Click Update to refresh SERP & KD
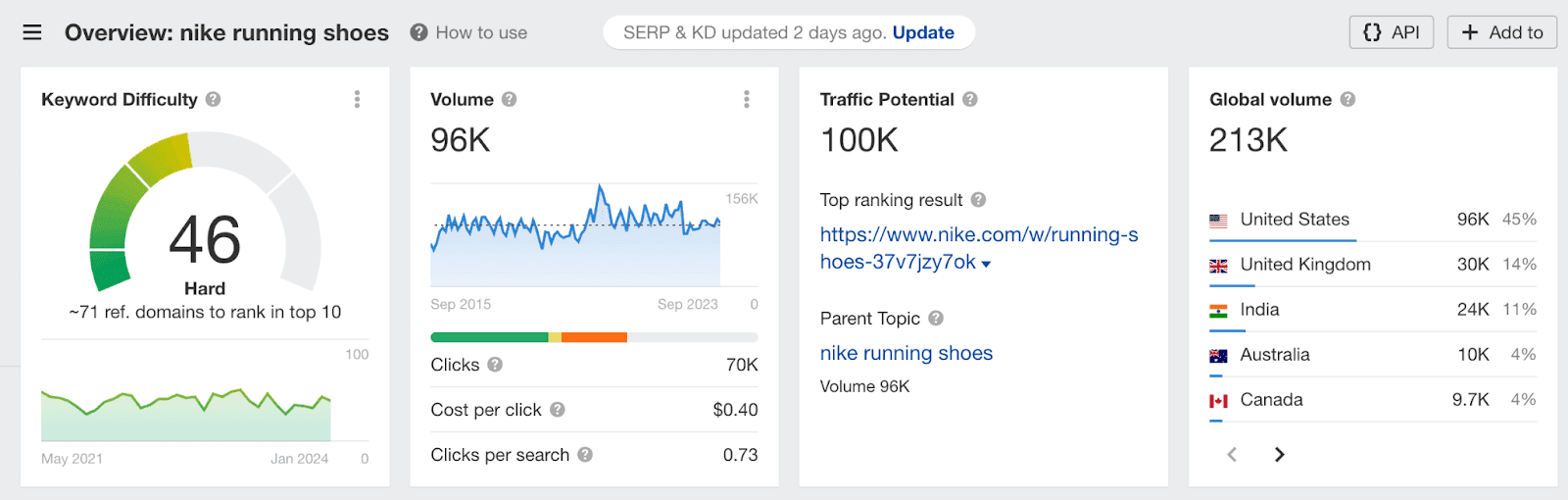 click(923, 32)
